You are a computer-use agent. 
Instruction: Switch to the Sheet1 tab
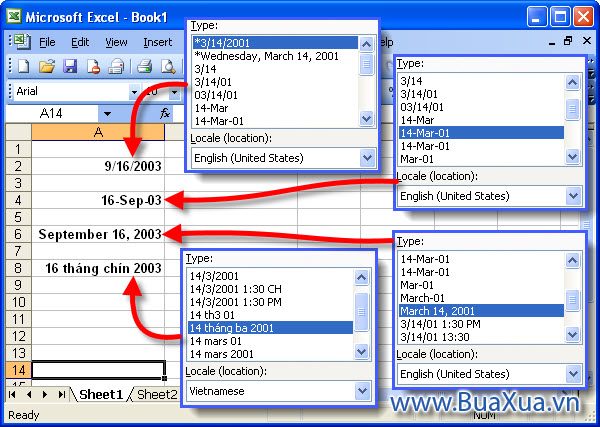click(x=101, y=394)
